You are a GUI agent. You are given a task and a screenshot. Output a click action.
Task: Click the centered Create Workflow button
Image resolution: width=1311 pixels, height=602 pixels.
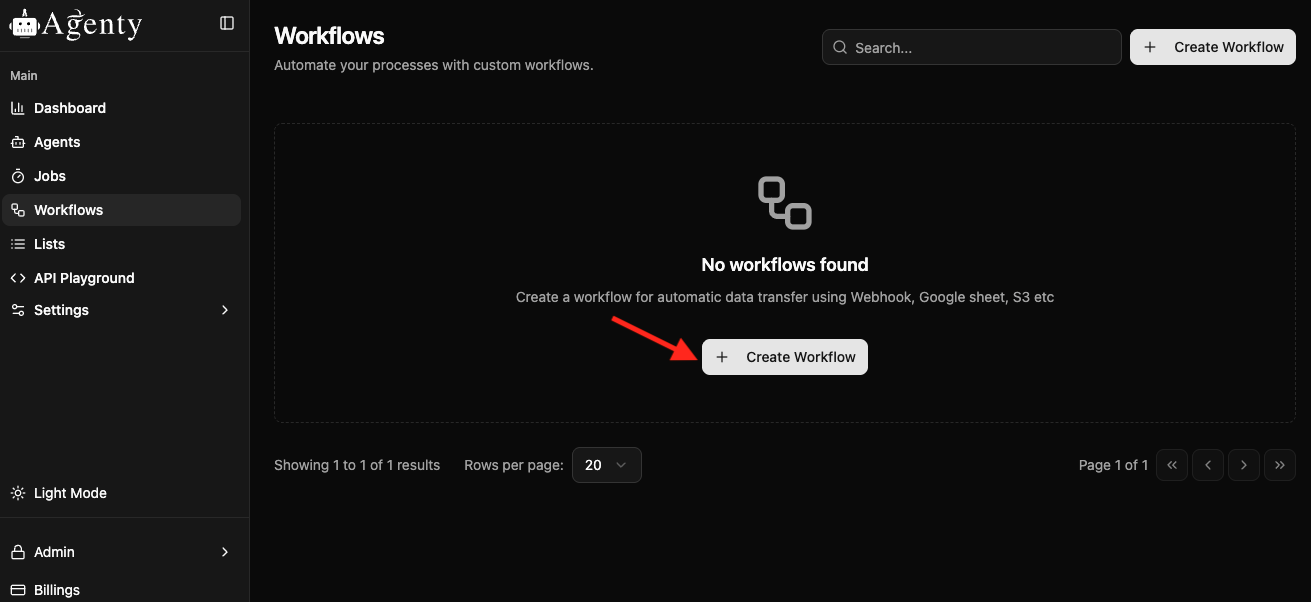[x=785, y=357]
